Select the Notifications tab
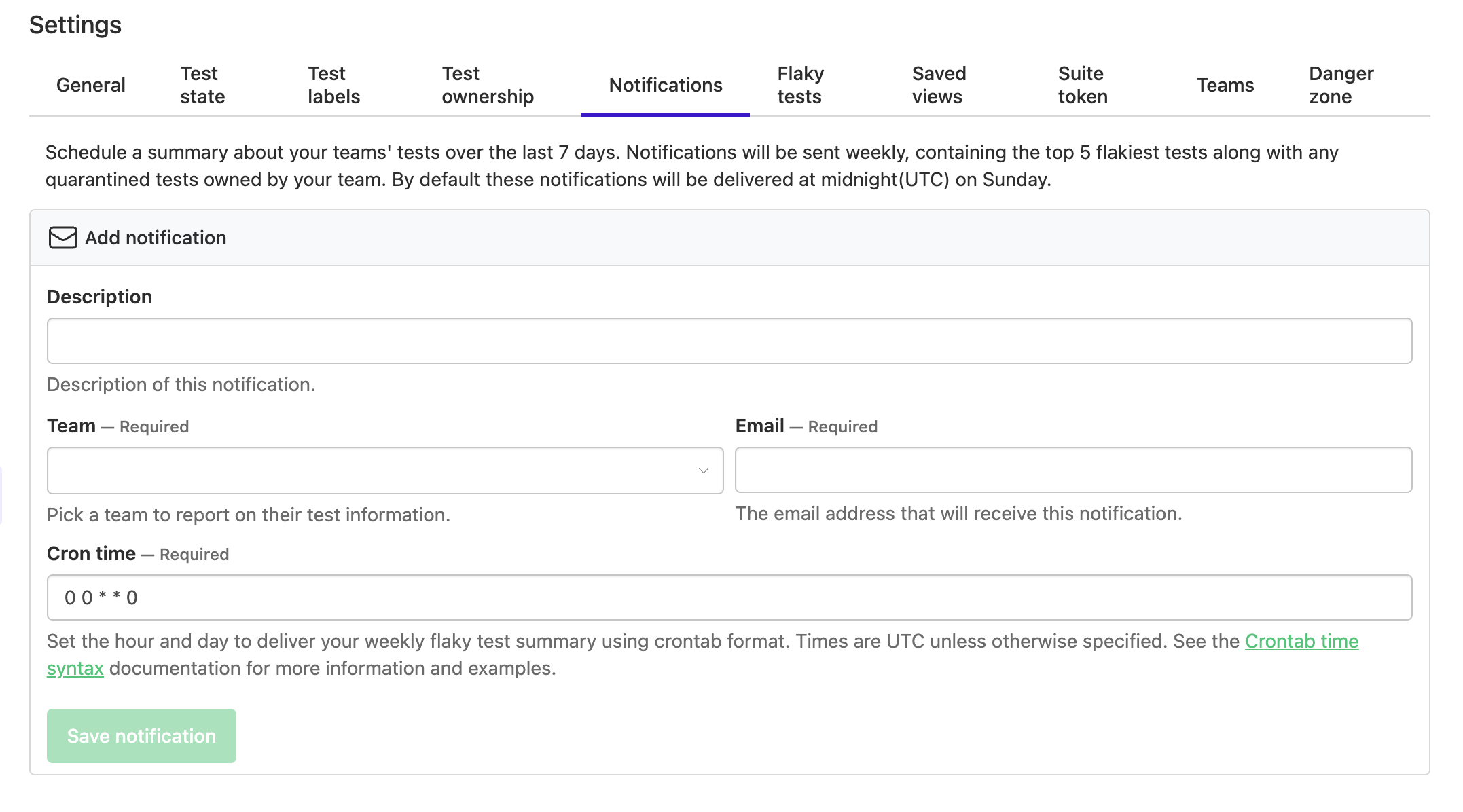 tap(665, 86)
